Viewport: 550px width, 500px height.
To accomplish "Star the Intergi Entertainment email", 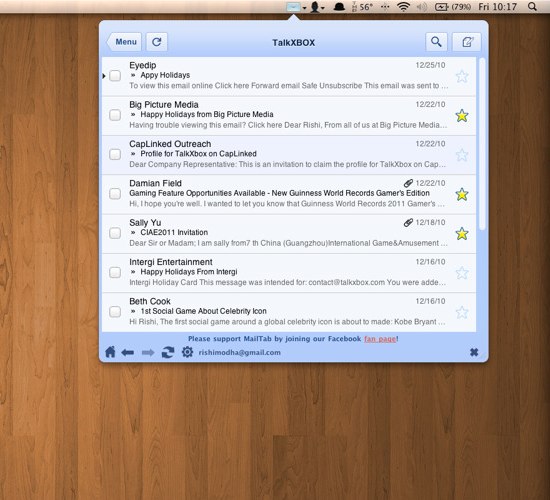I will [462, 273].
